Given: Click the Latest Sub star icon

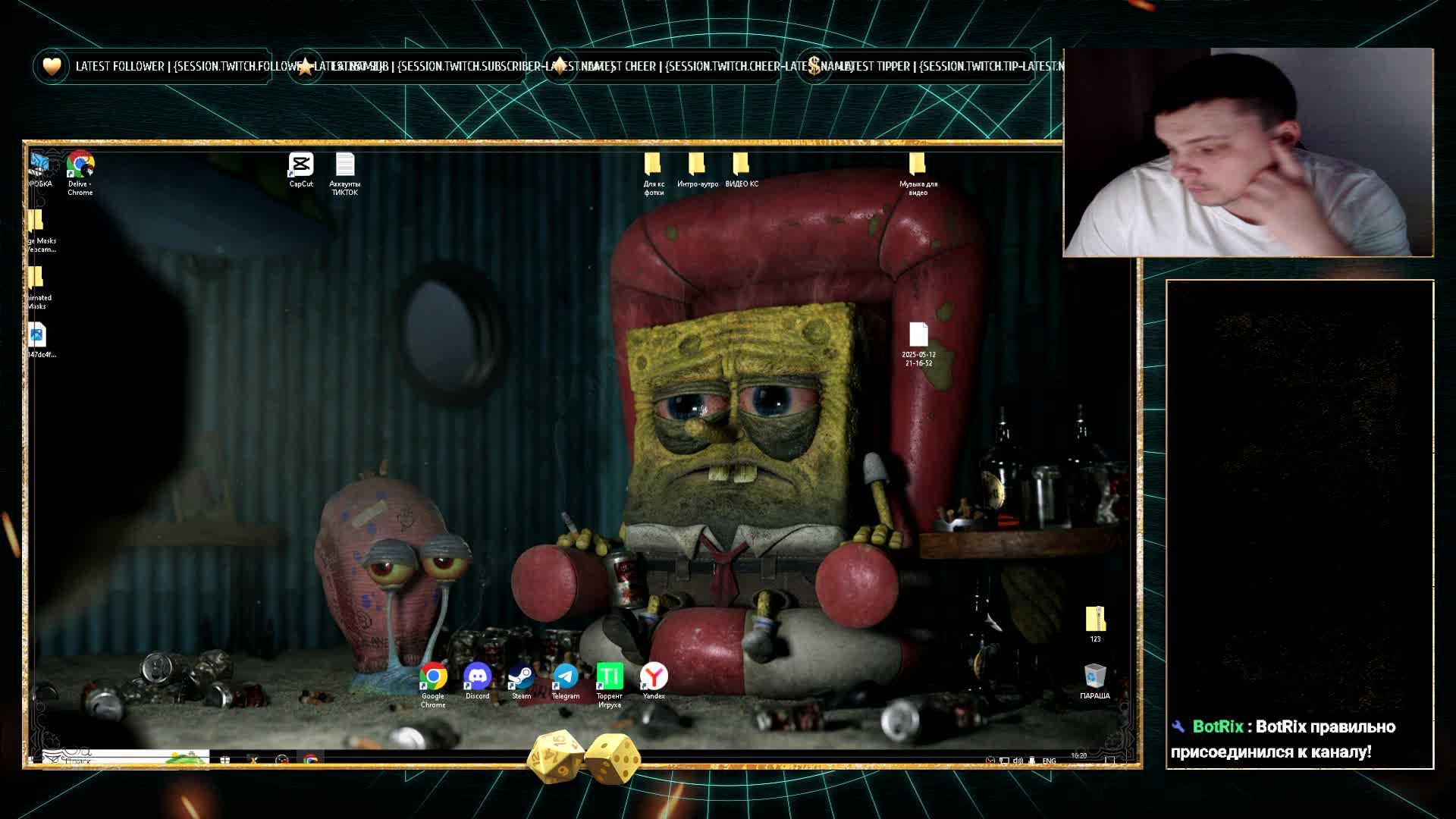Looking at the screenshot, I should pyautogui.click(x=306, y=67).
